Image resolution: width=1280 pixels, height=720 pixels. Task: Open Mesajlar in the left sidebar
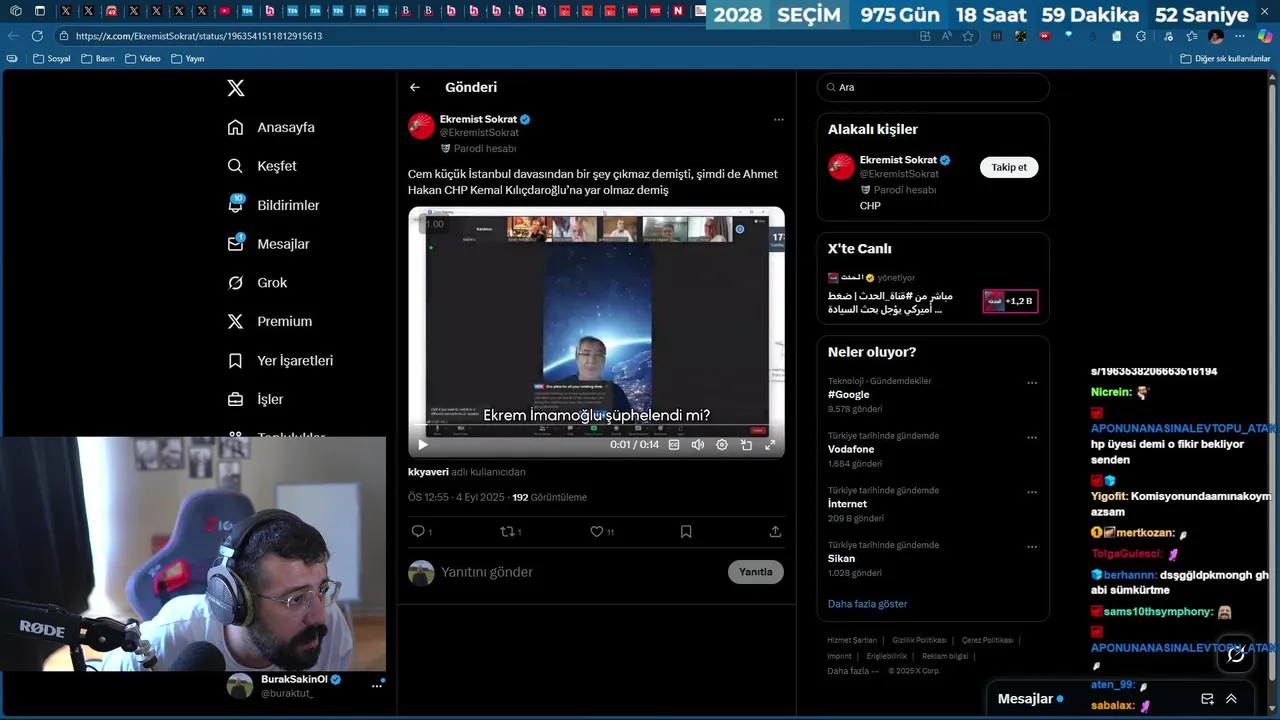[269, 244]
